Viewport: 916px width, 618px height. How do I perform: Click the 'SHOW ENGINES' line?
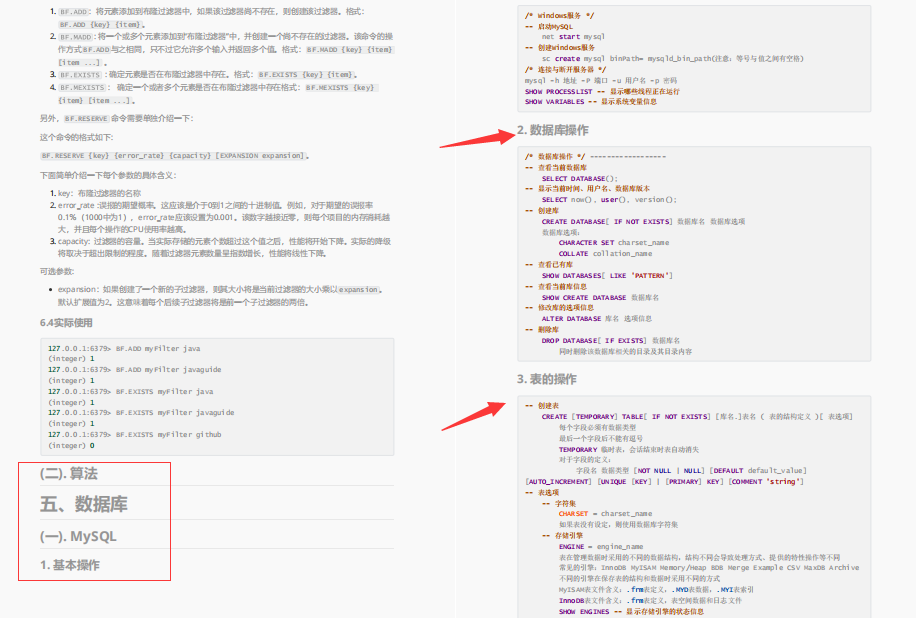[x=631, y=612]
